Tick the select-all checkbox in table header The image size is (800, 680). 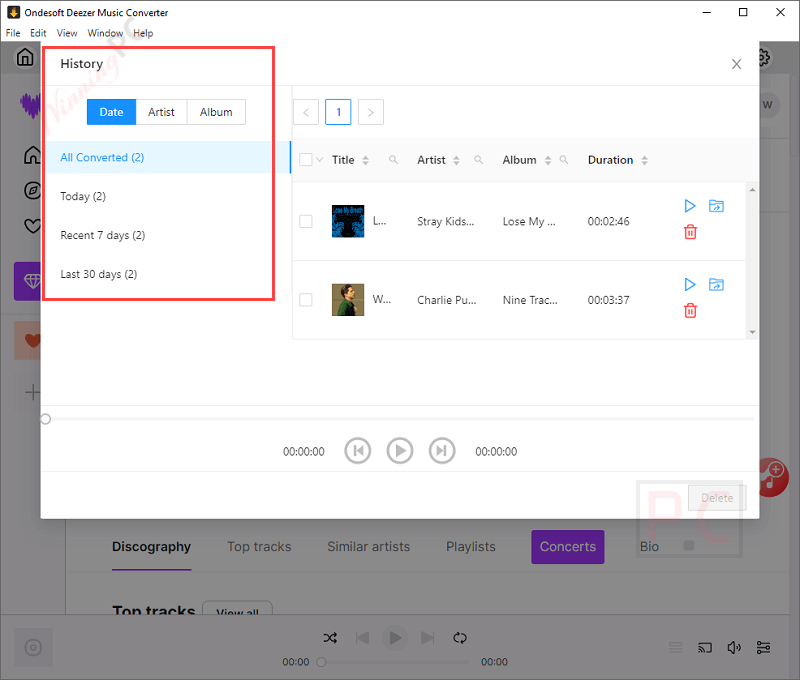tap(306, 160)
